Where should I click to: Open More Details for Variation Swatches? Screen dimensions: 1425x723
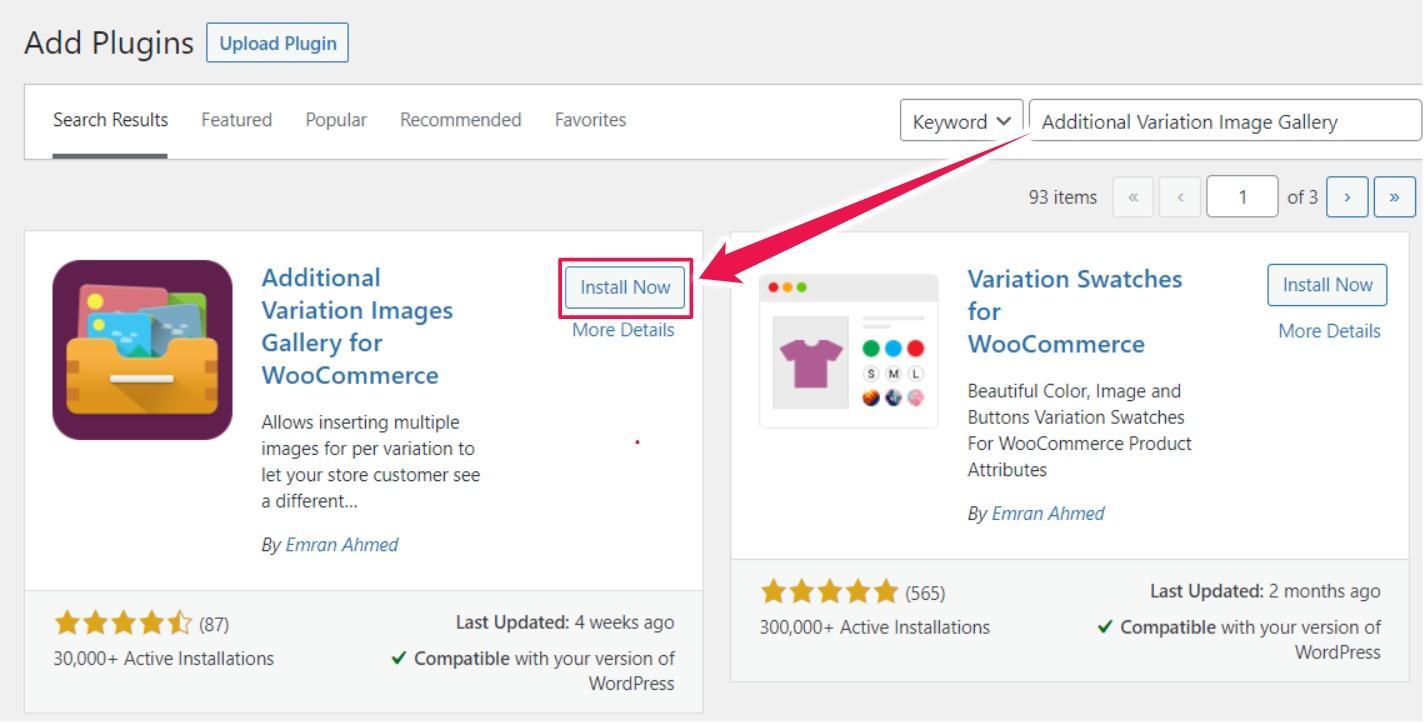pos(1329,331)
